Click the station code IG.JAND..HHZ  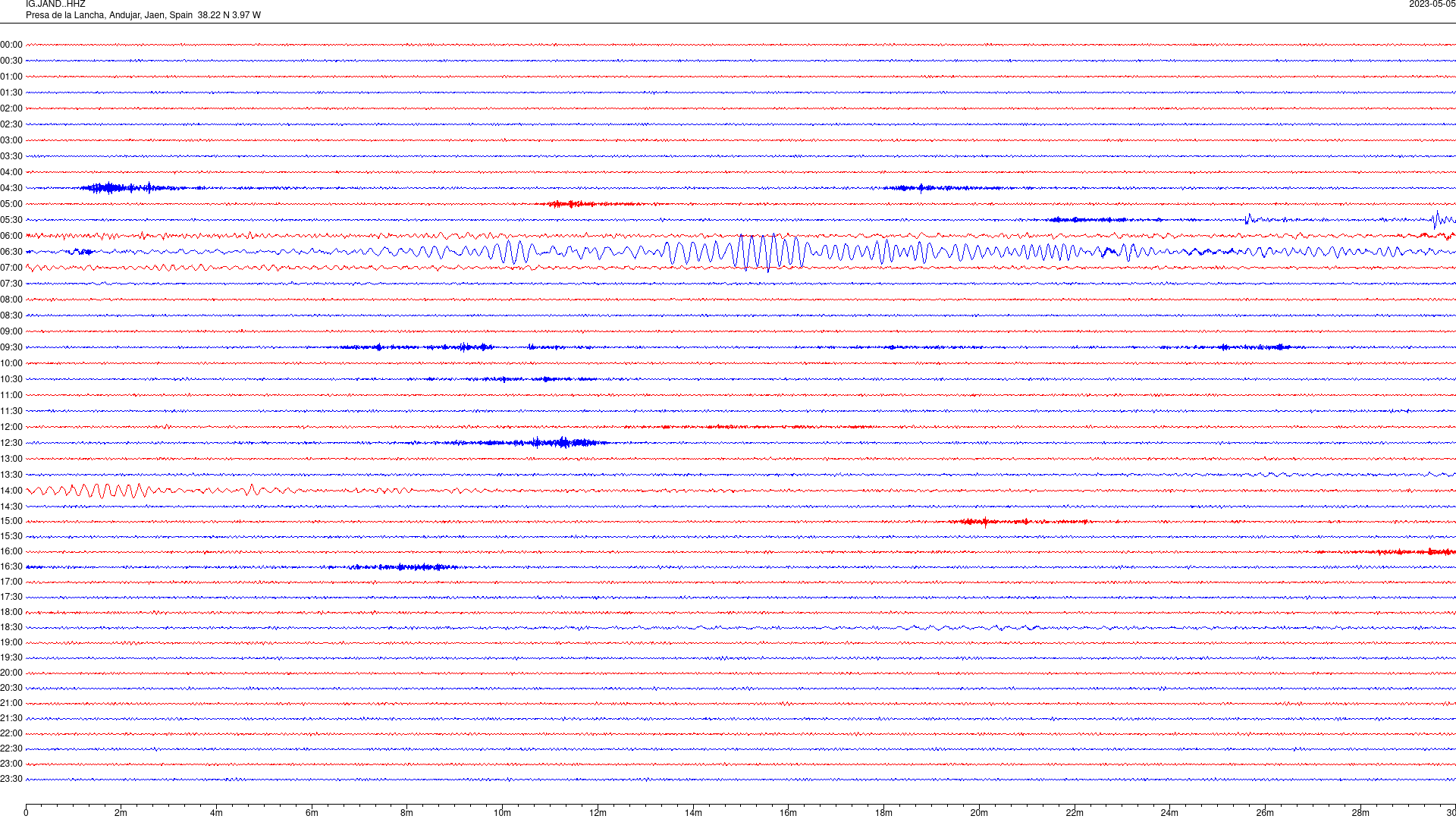(x=55, y=5)
